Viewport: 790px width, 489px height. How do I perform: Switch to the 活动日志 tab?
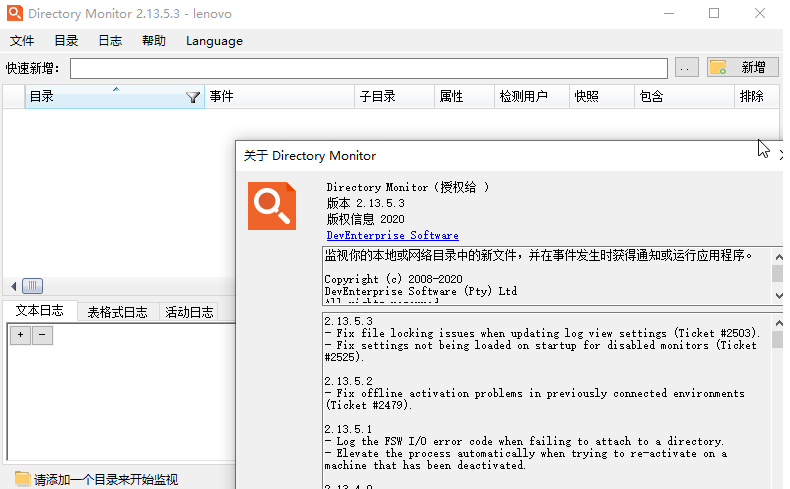[189, 312]
